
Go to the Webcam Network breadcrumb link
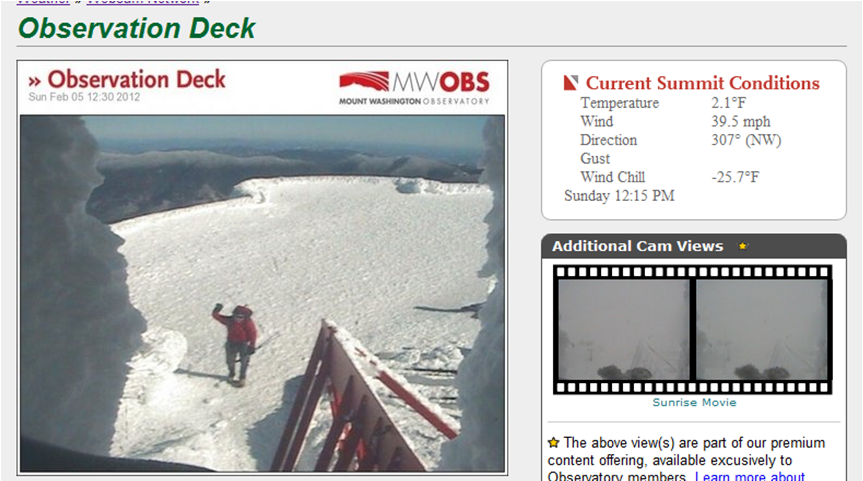click(x=143, y=2)
